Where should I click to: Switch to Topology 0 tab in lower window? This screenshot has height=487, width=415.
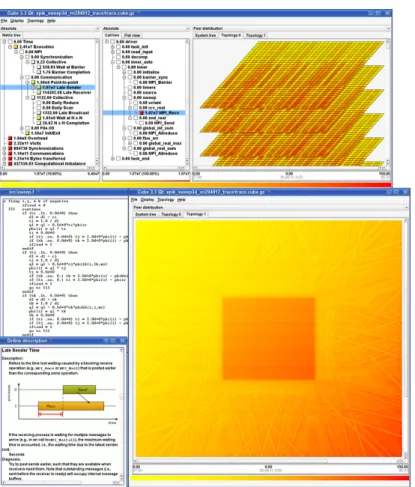(171, 214)
